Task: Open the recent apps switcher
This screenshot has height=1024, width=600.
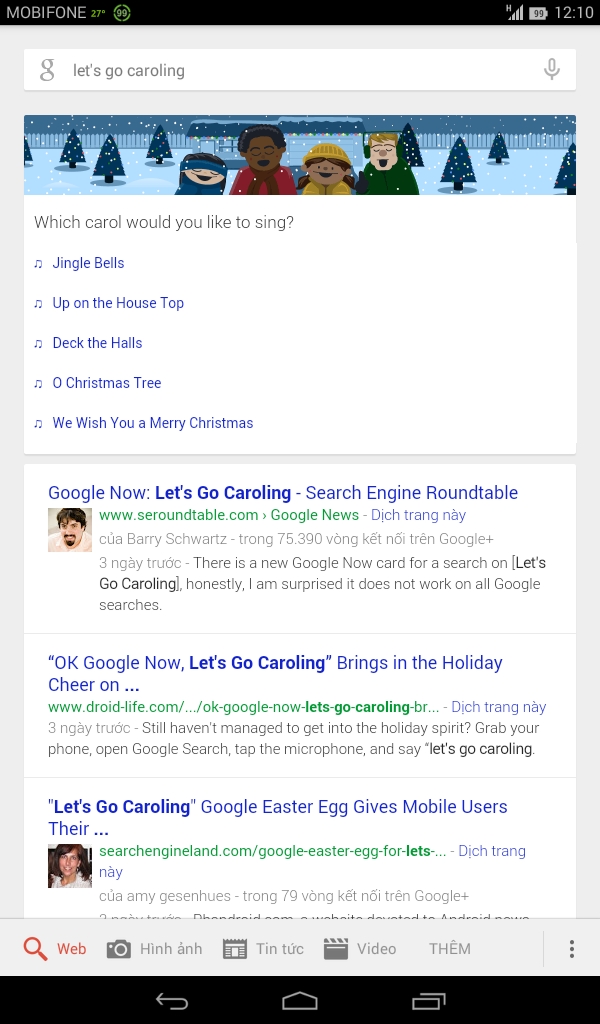Action: [429, 1001]
